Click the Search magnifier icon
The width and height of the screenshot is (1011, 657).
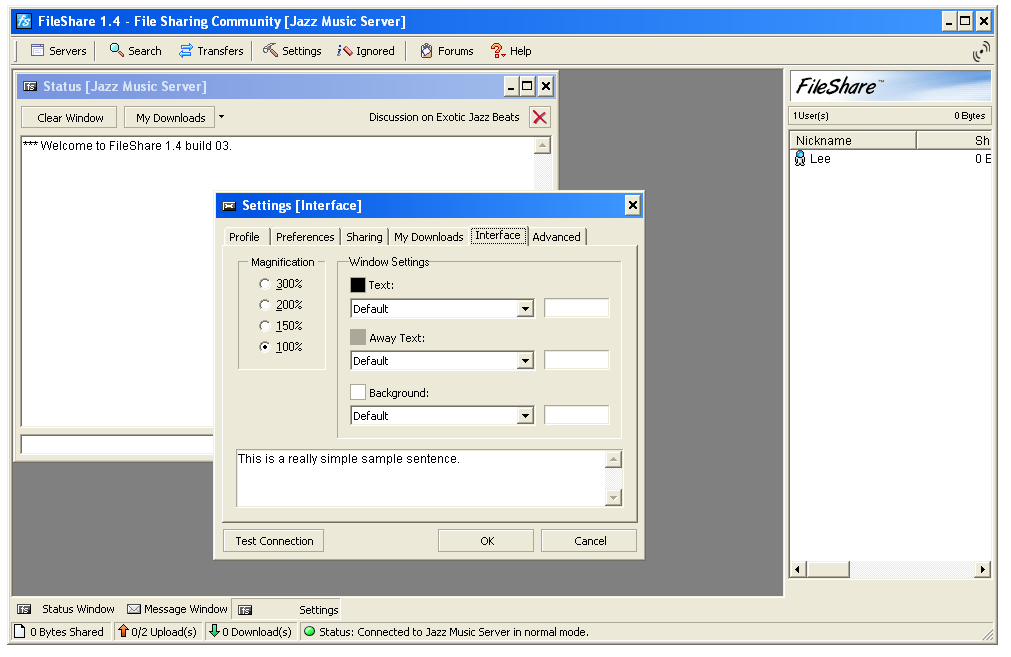point(117,51)
